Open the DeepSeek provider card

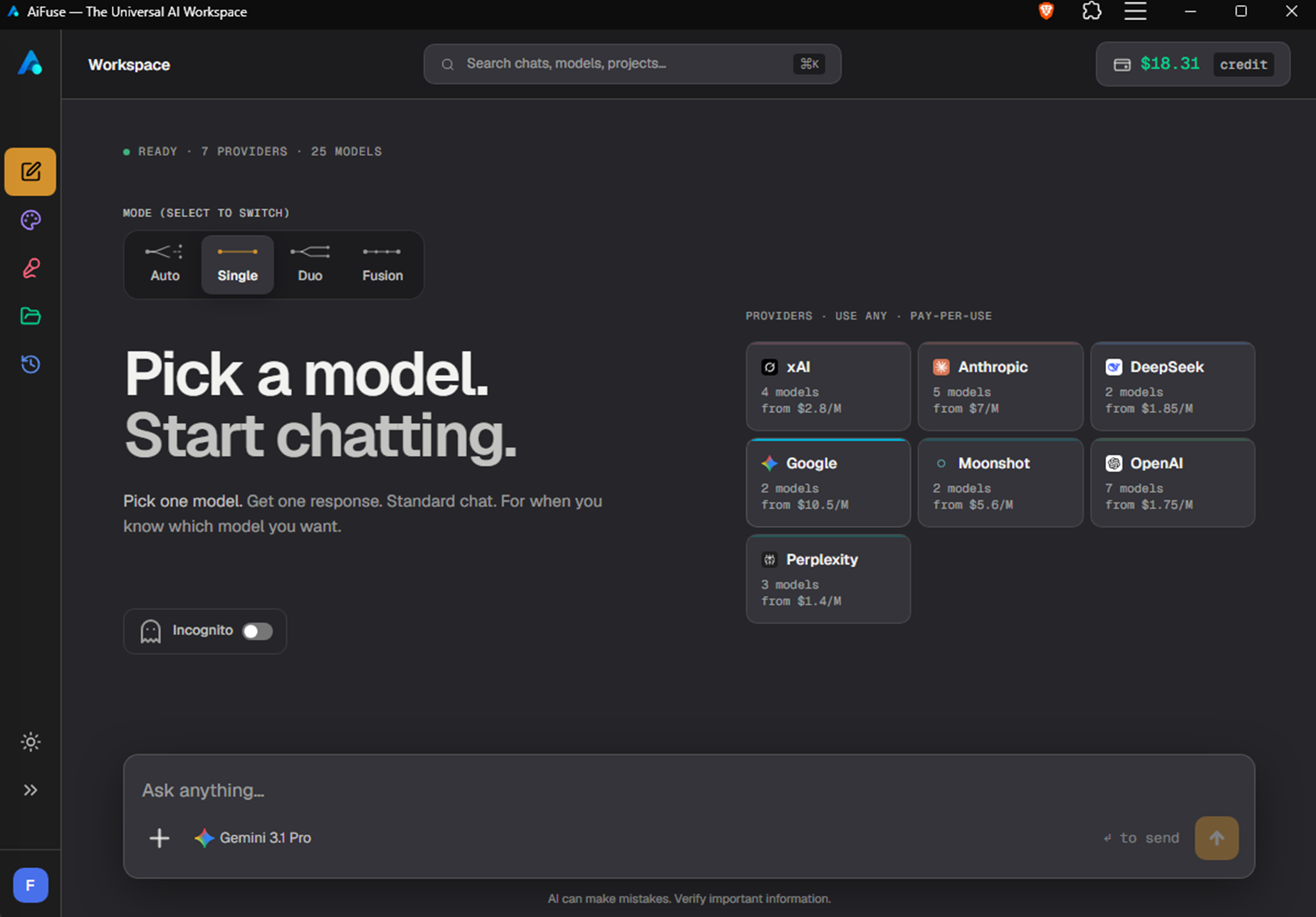point(1173,387)
